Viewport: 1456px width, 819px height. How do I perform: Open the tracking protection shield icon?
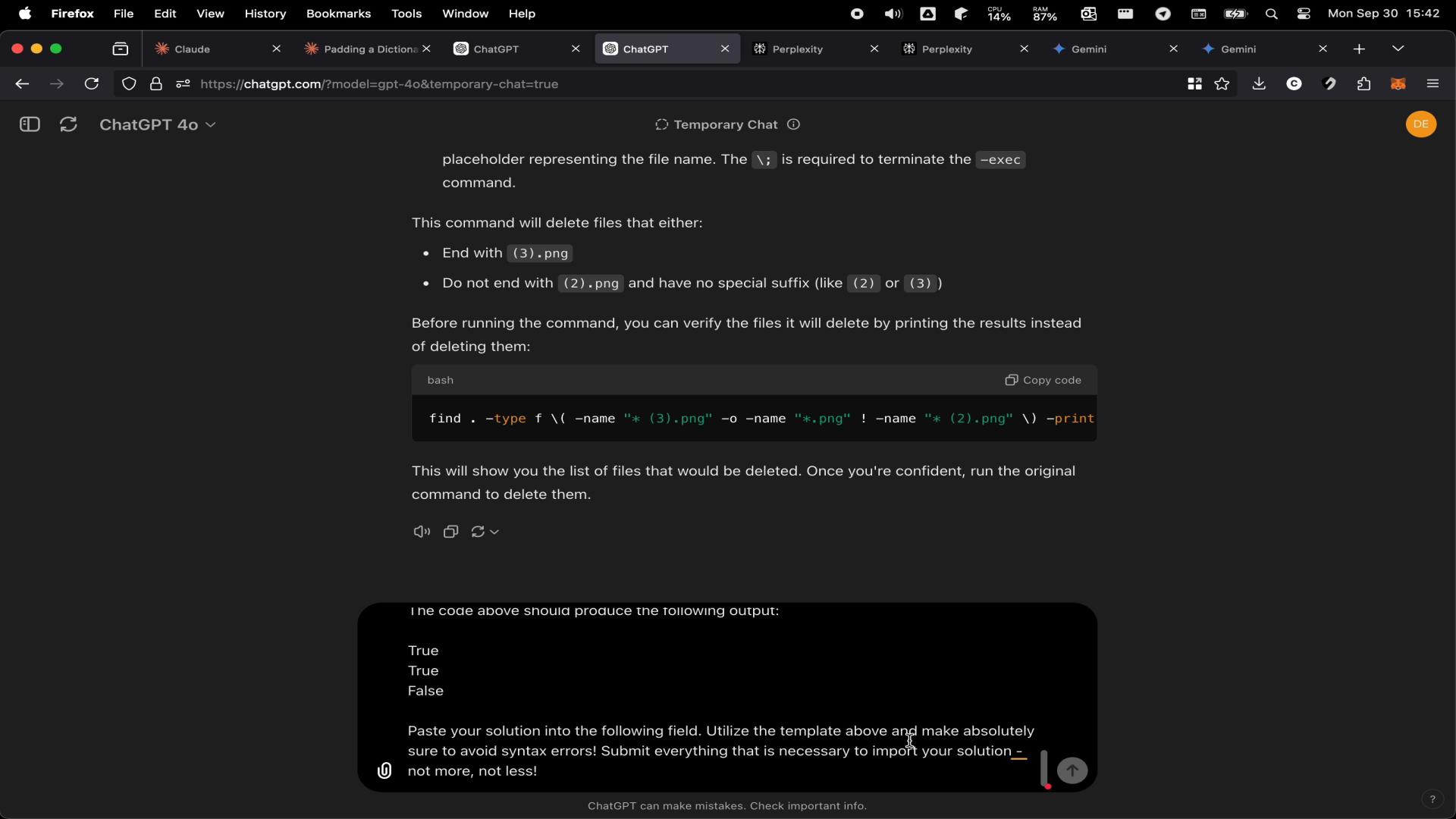point(129,84)
